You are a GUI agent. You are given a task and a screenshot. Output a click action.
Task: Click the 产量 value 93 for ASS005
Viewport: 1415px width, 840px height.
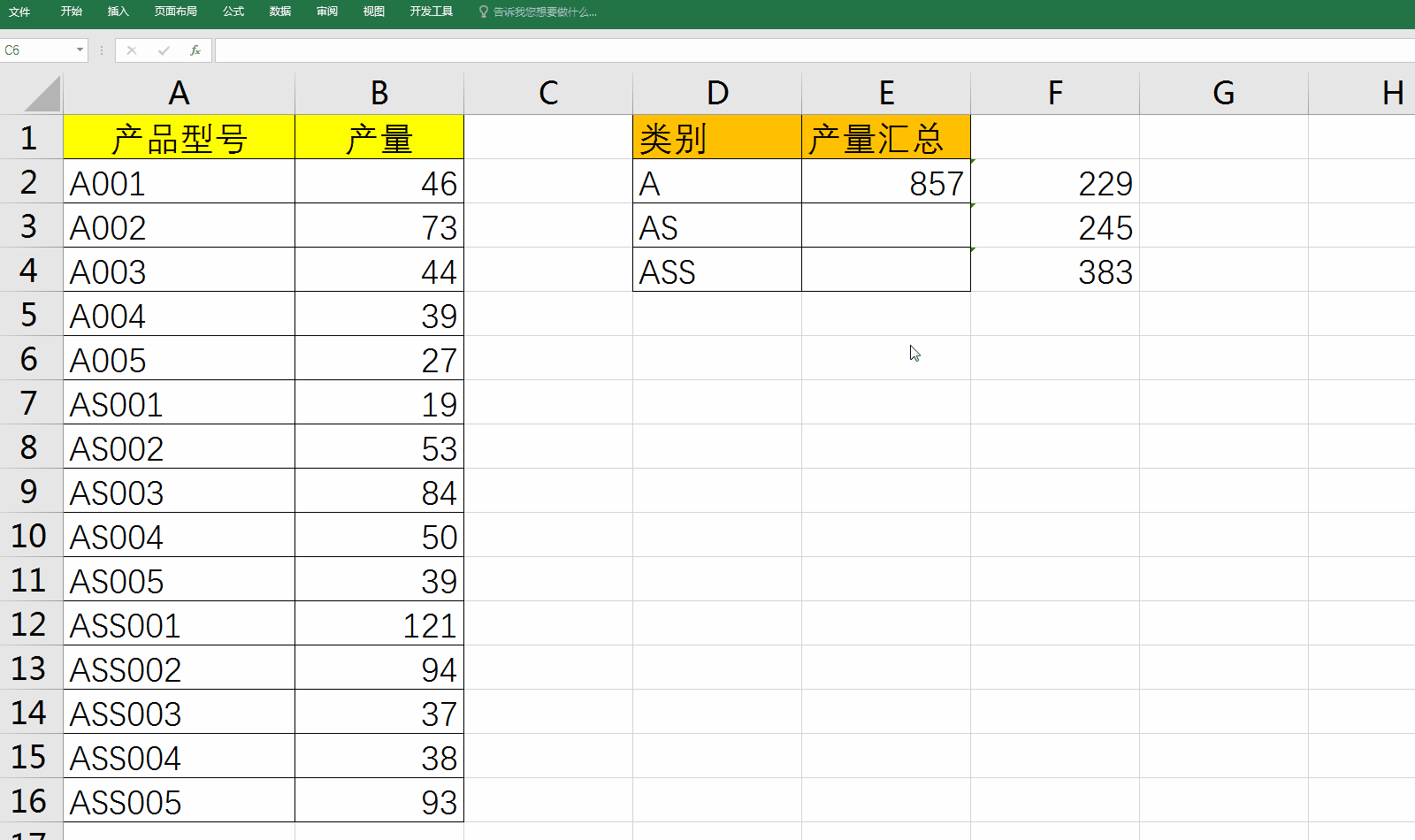[x=379, y=800]
